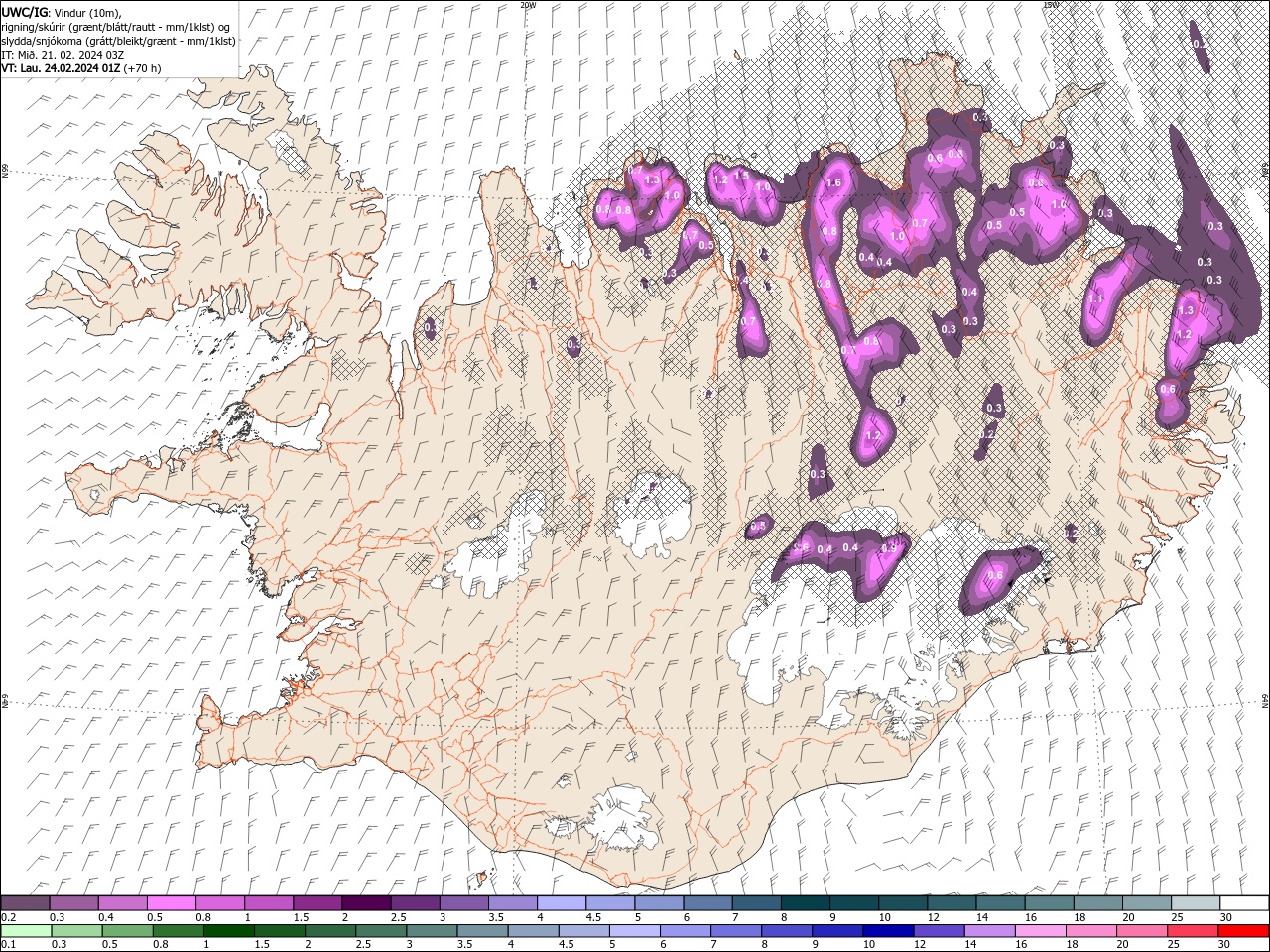
Task: Select the 1–1.5 swatch in upper snow scale
Action: (x=269, y=903)
